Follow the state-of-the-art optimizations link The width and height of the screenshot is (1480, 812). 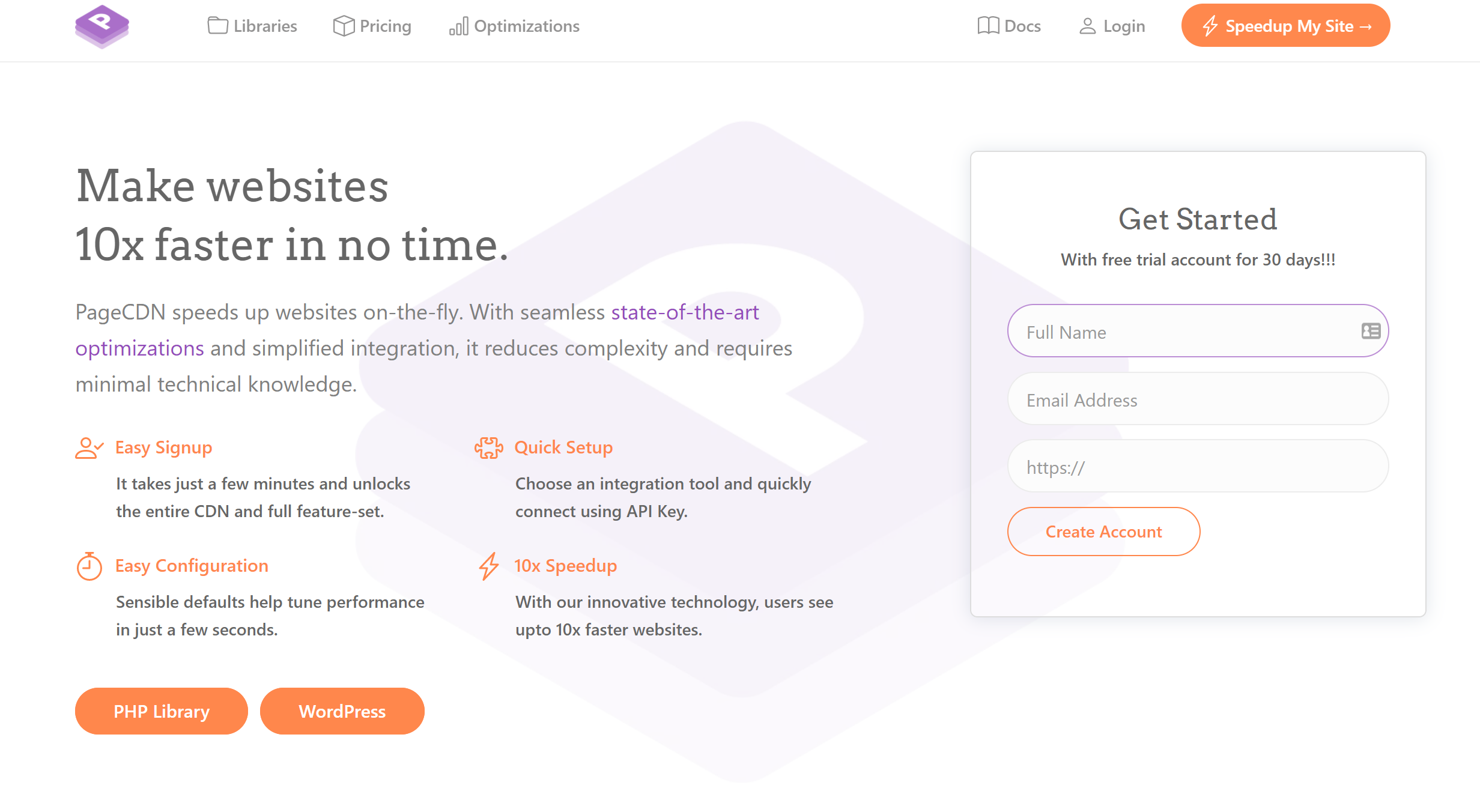point(685,312)
